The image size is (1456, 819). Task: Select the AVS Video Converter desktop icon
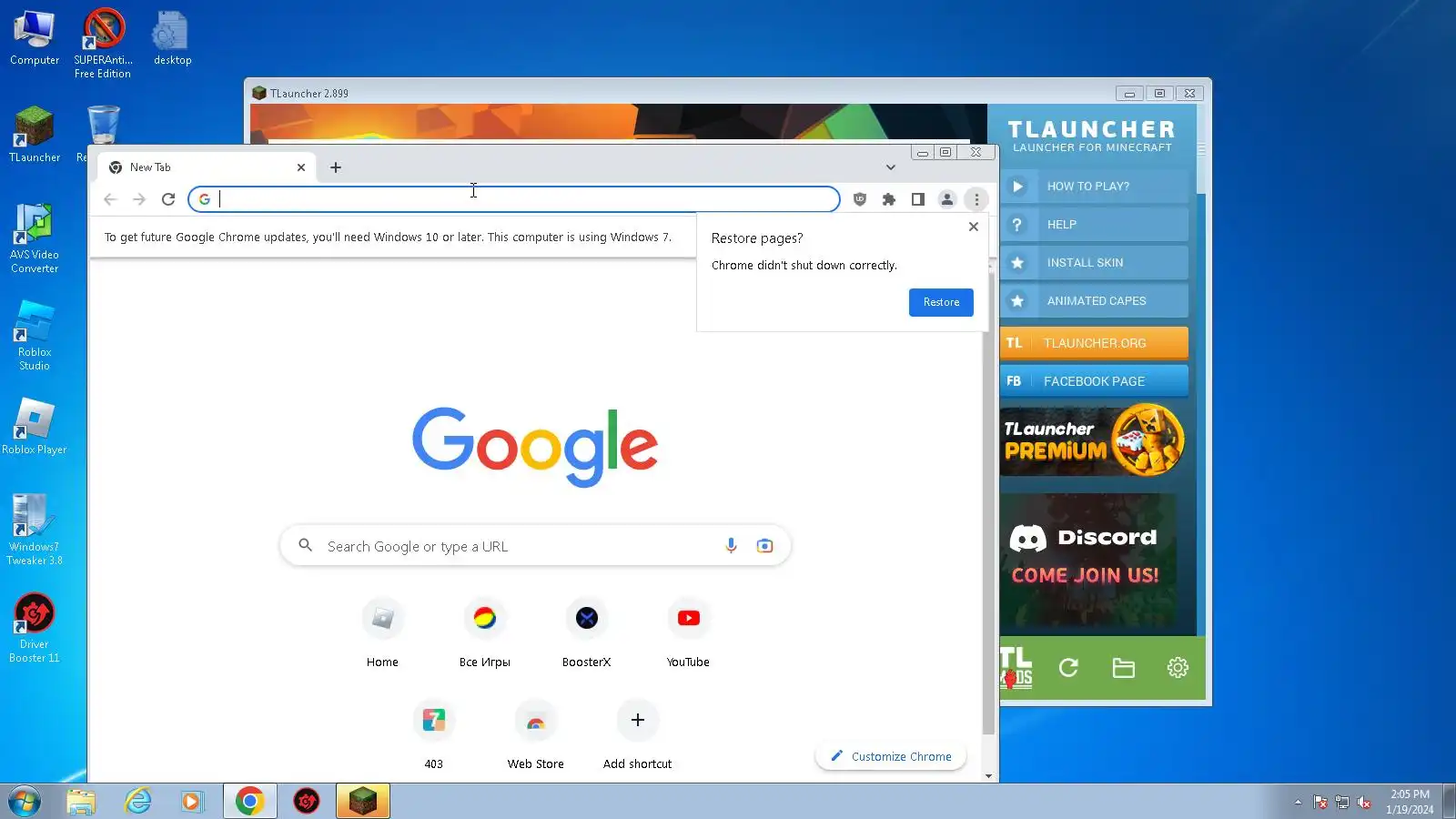tap(35, 238)
